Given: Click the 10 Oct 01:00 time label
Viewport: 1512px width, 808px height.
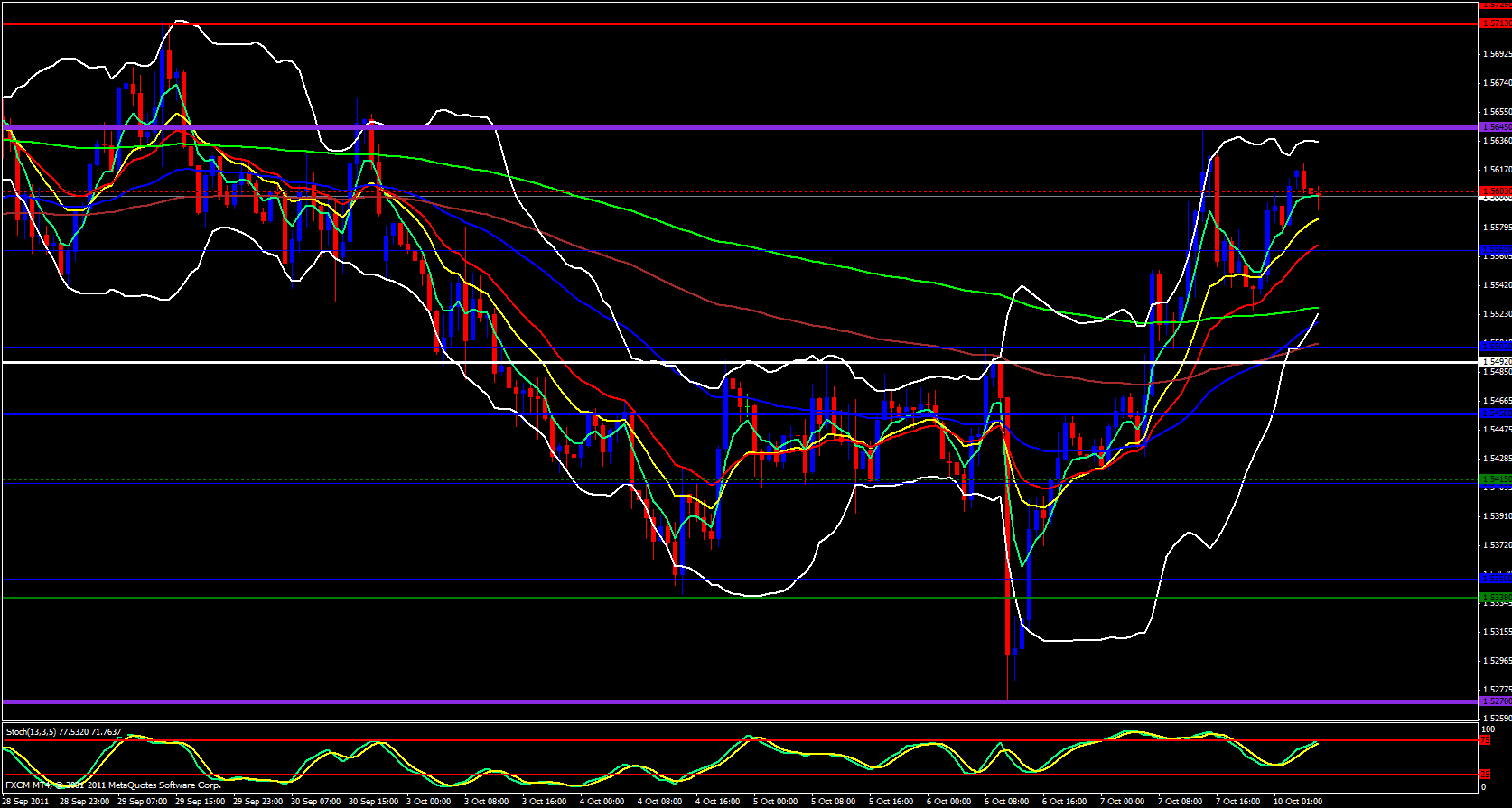Looking at the screenshot, I should [1298, 802].
